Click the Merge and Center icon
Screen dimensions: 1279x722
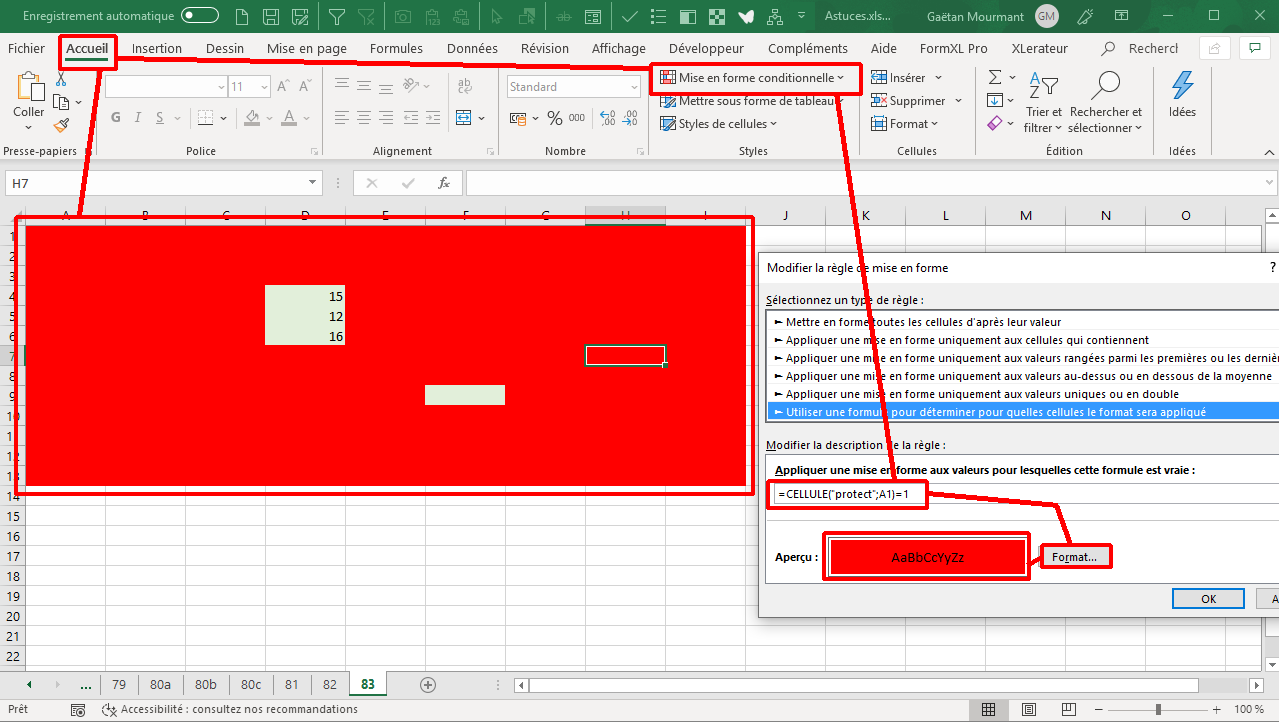[463, 117]
